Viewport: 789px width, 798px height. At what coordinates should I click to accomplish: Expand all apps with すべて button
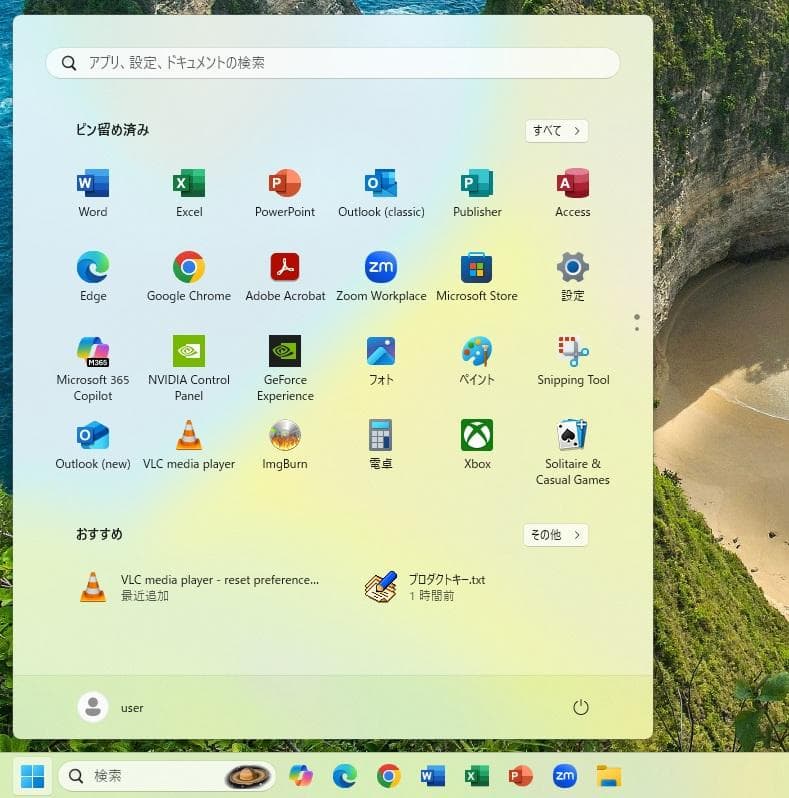556,131
